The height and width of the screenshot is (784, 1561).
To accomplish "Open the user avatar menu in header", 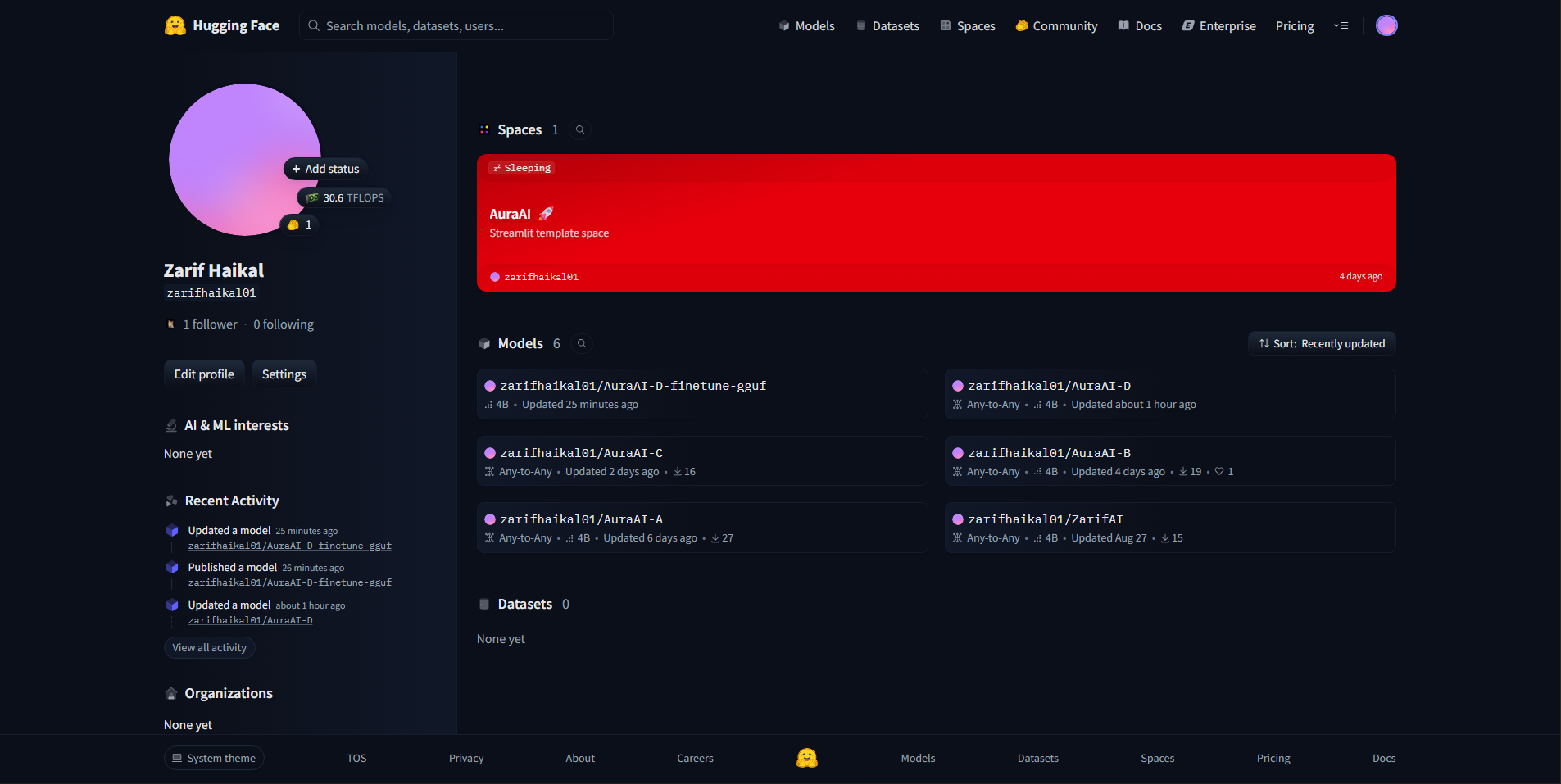I will pyautogui.click(x=1386, y=25).
